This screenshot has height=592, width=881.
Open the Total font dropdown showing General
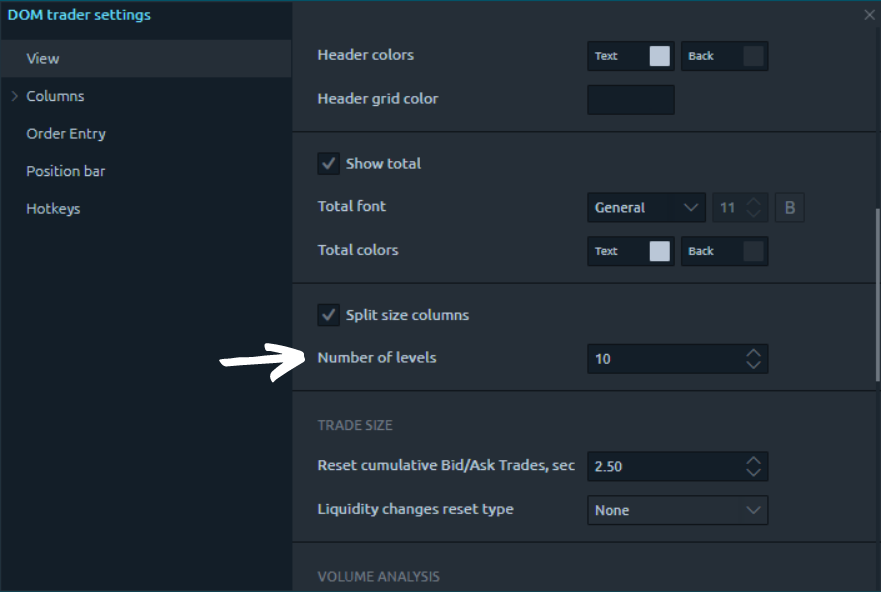point(645,207)
